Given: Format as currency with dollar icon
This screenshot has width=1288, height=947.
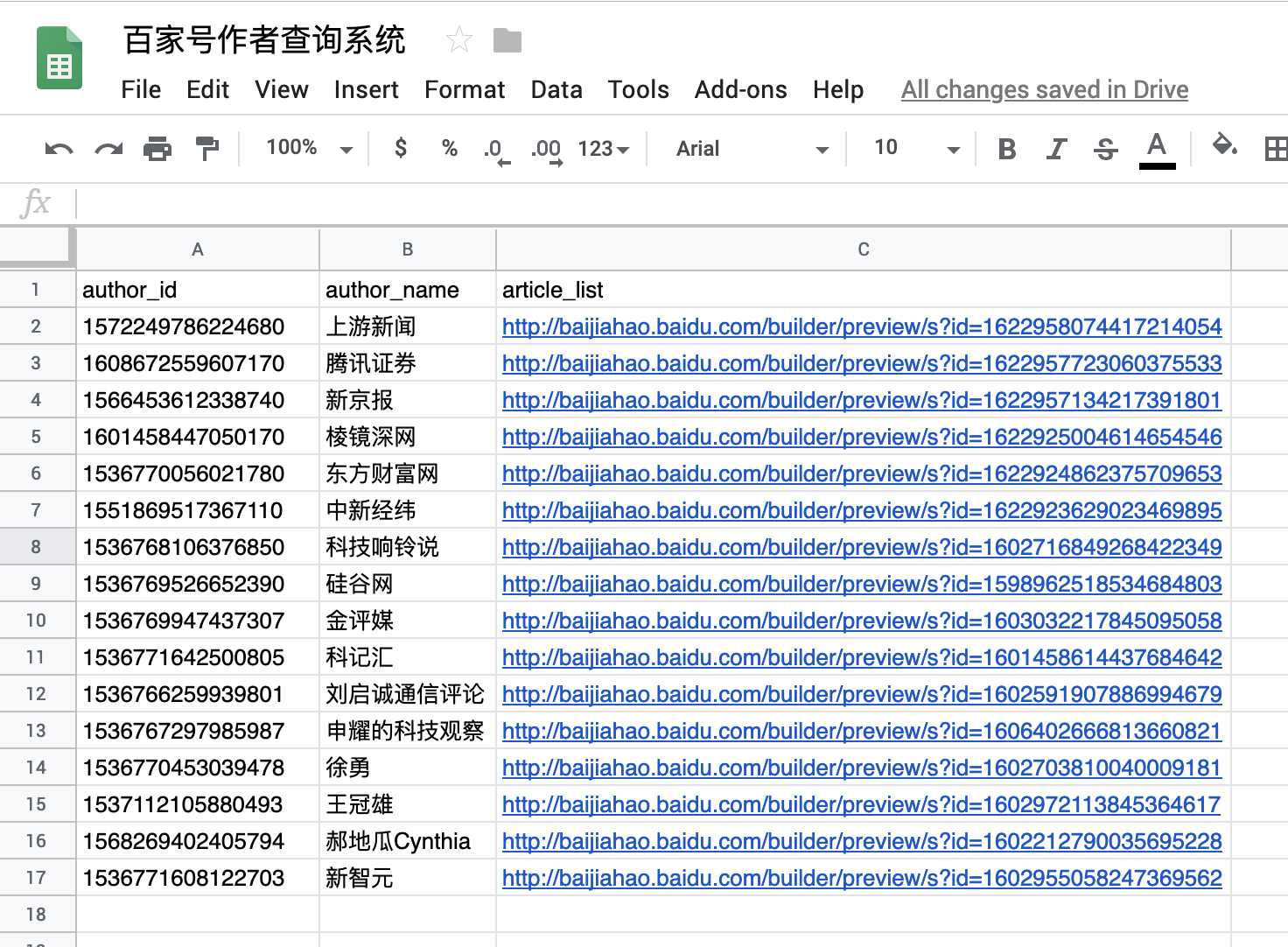Looking at the screenshot, I should (x=401, y=148).
